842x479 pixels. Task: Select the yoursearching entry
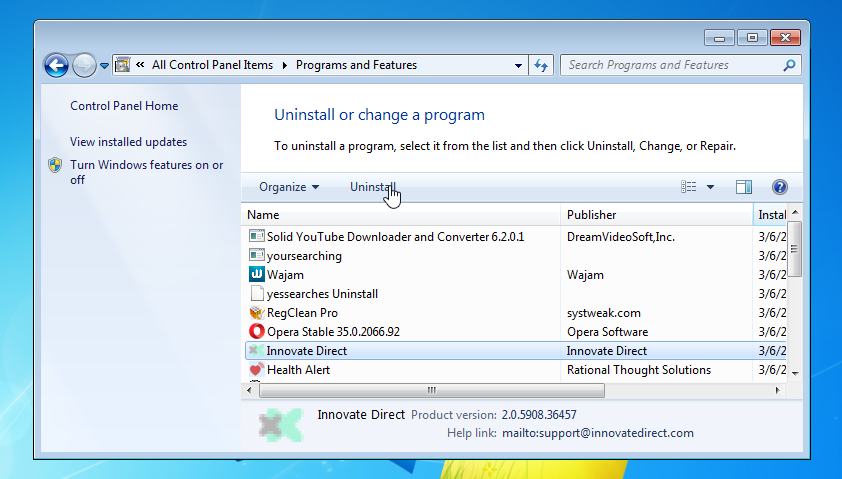tap(304, 256)
